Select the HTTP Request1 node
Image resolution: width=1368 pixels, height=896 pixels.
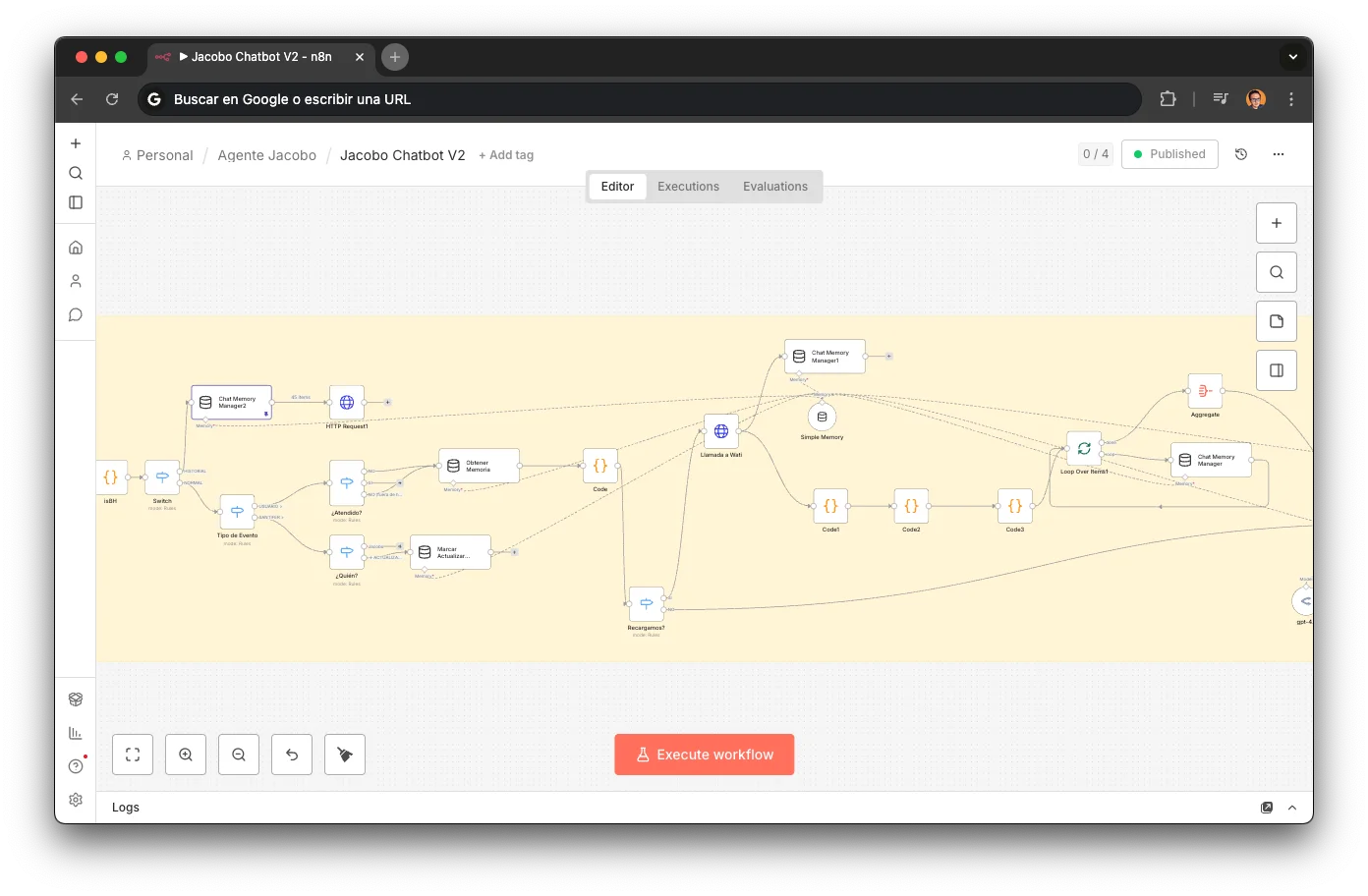pyautogui.click(x=346, y=402)
